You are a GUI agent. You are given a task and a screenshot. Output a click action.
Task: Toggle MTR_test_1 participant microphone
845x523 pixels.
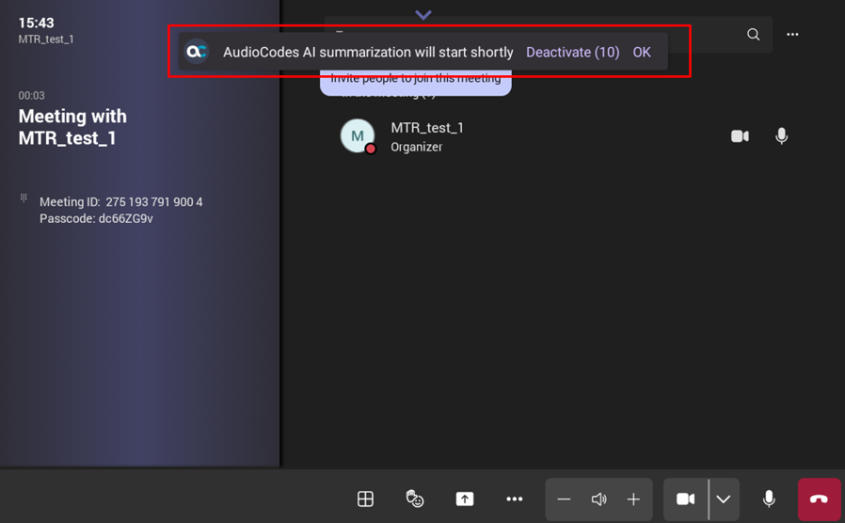pos(781,136)
